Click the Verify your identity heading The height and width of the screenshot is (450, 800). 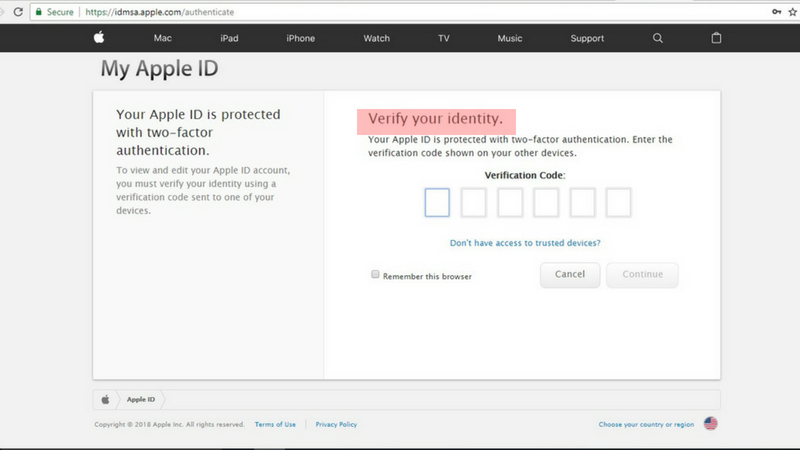(x=436, y=119)
